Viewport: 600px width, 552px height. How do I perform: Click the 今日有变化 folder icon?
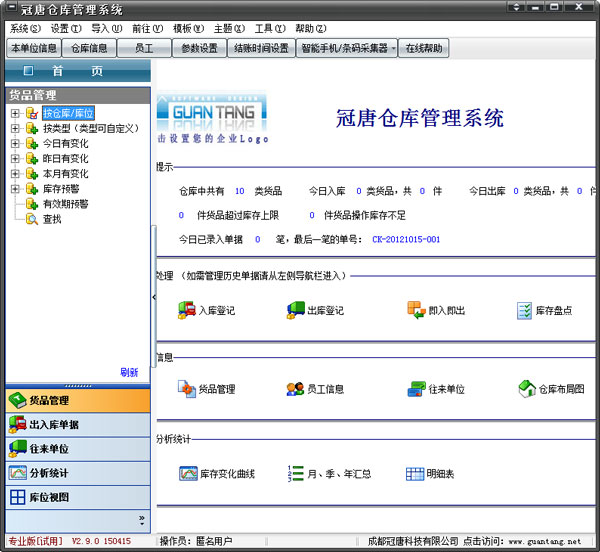click(32, 143)
